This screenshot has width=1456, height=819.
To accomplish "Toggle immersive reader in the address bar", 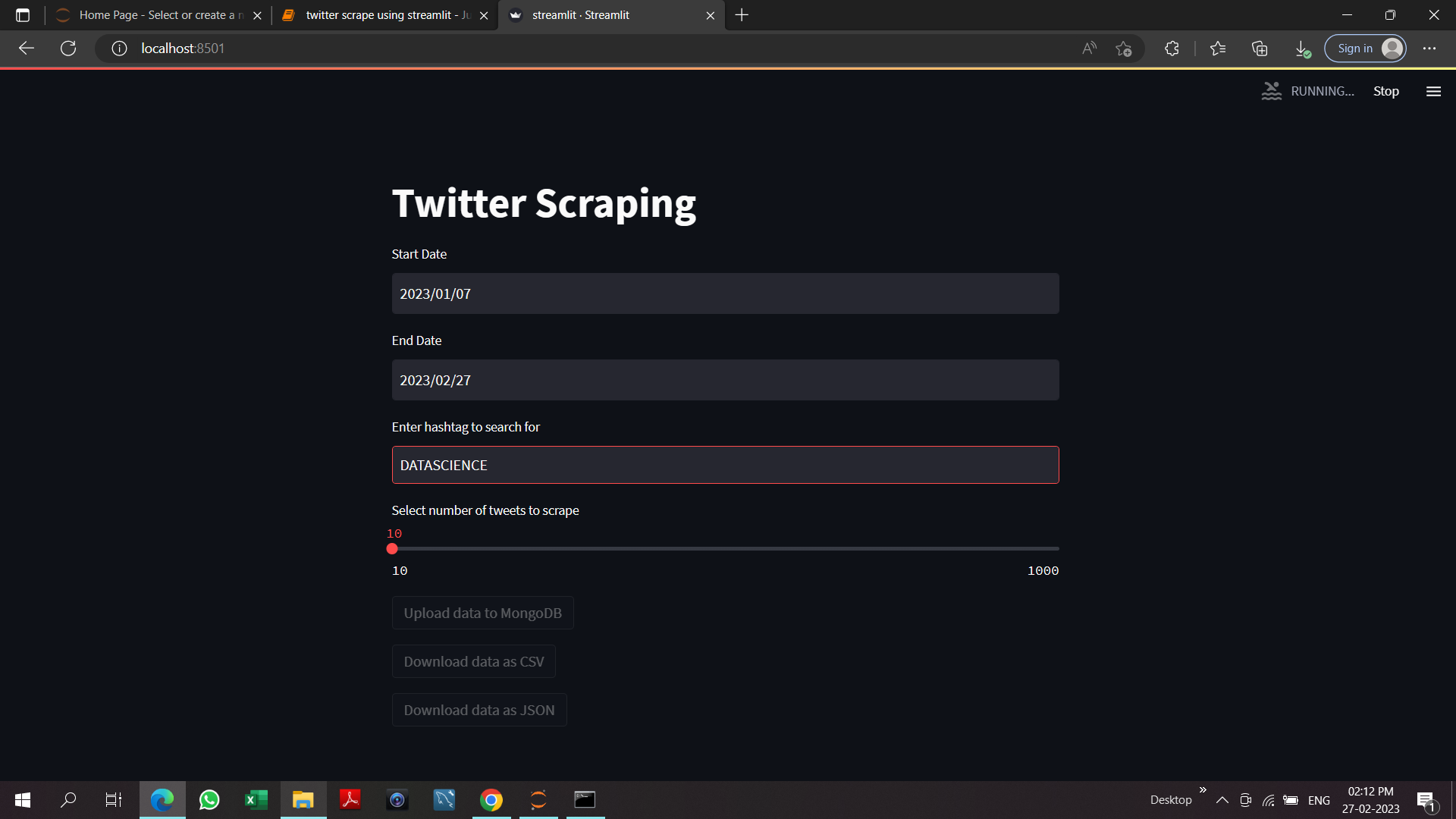I will 1090,48.
